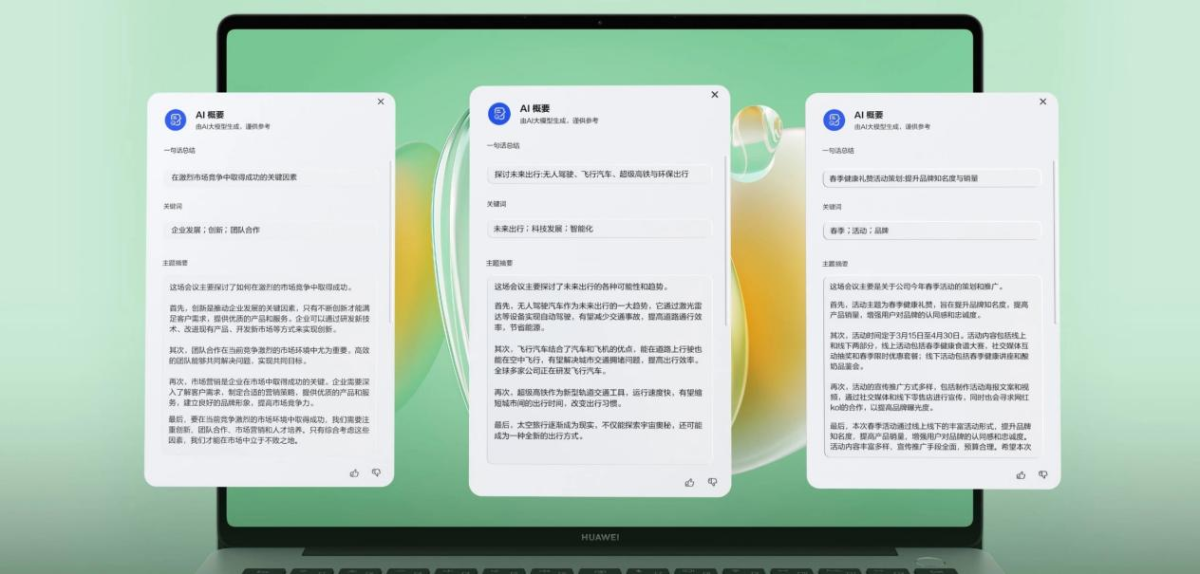Close the 未来出行 AI summary panel
The height and width of the screenshot is (574, 1200).
714,94
